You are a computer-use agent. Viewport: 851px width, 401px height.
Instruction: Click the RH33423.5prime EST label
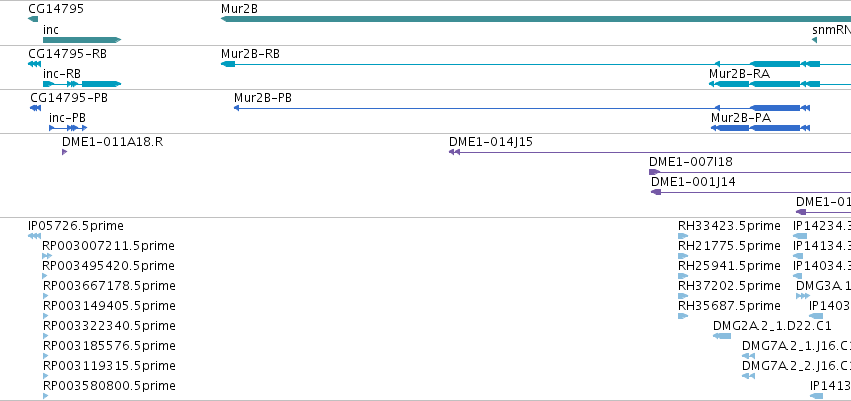(729, 226)
